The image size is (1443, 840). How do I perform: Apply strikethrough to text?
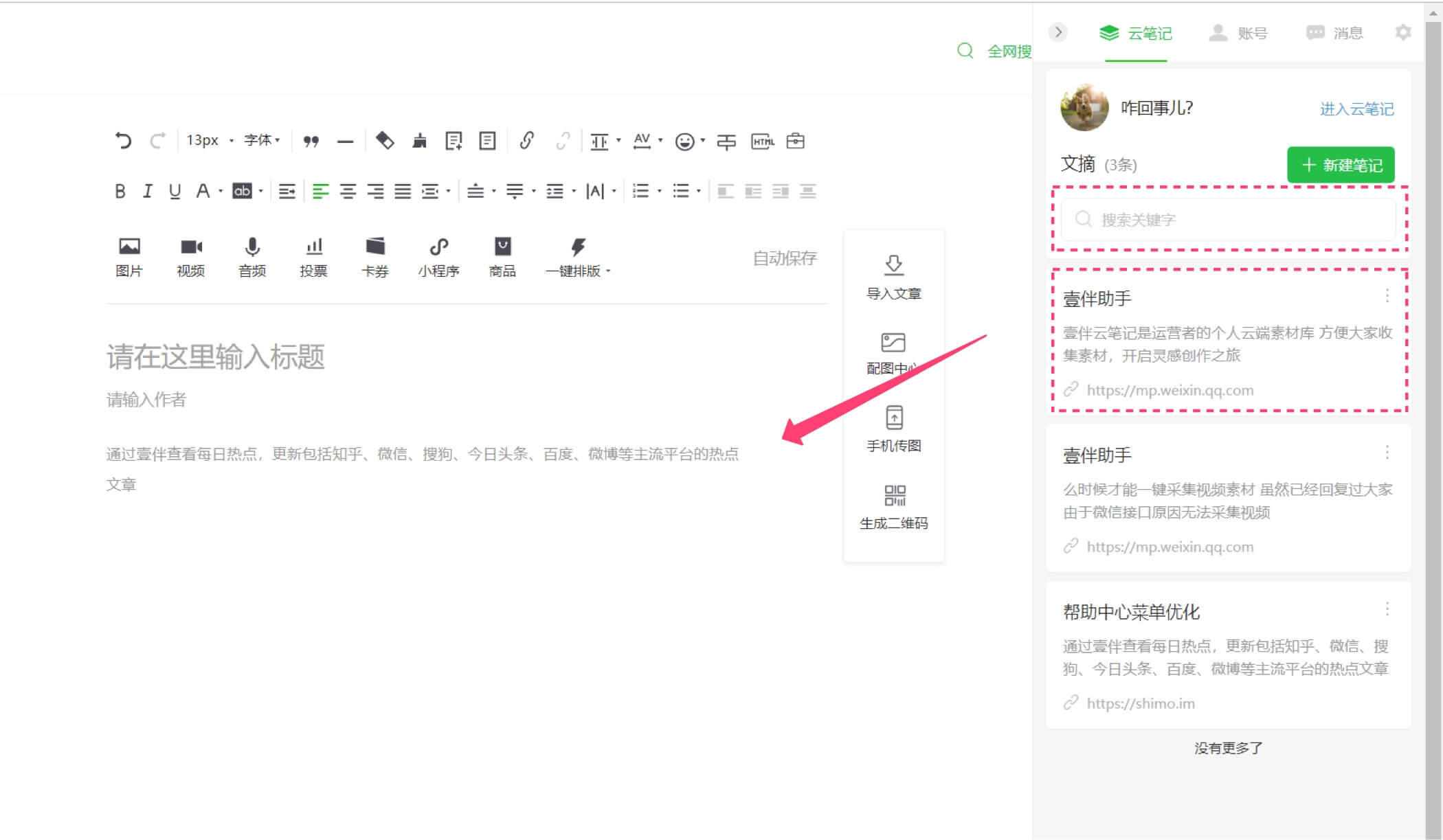[x=726, y=141]
